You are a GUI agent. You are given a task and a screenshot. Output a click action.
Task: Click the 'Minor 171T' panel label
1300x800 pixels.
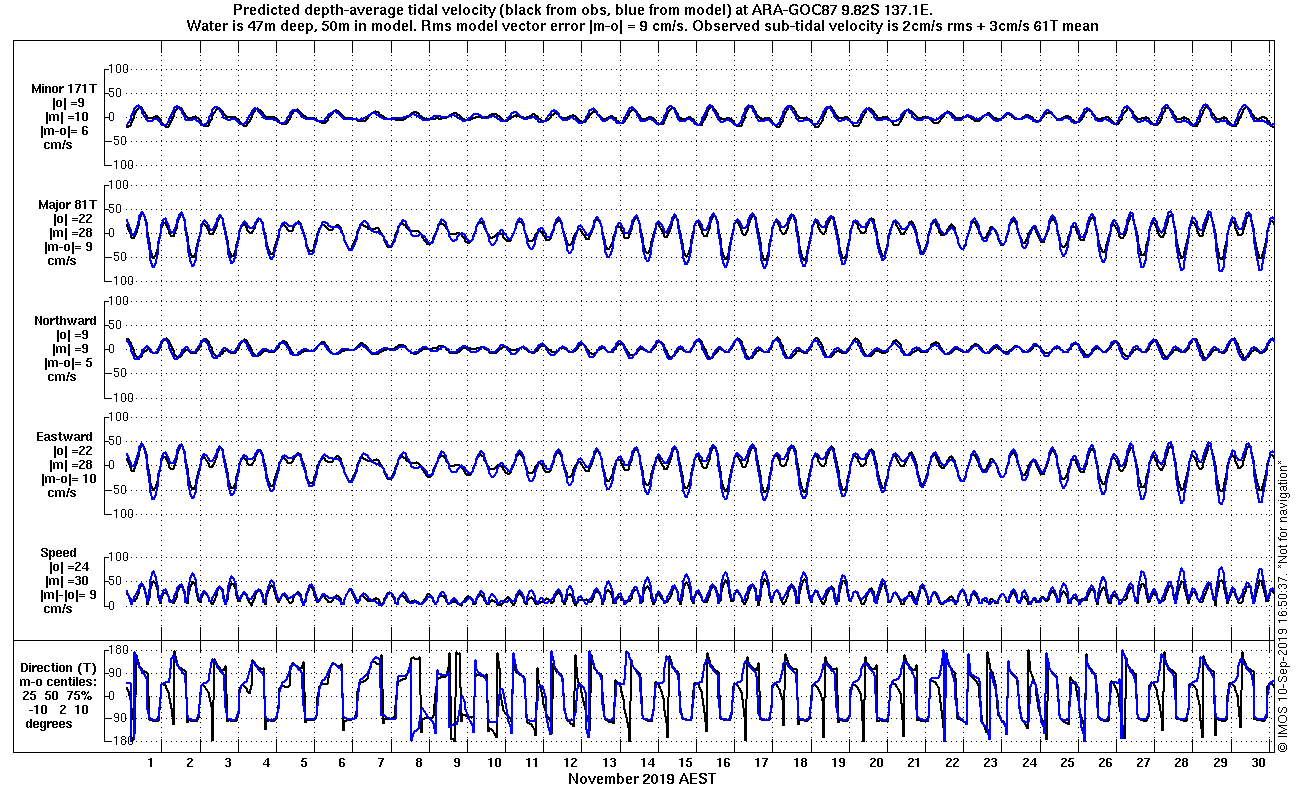click(64, 89)
